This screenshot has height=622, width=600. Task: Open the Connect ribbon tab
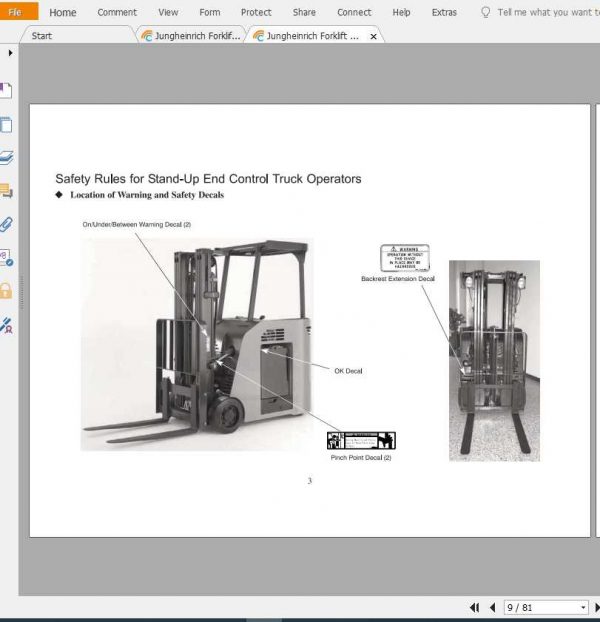(354, 12)
